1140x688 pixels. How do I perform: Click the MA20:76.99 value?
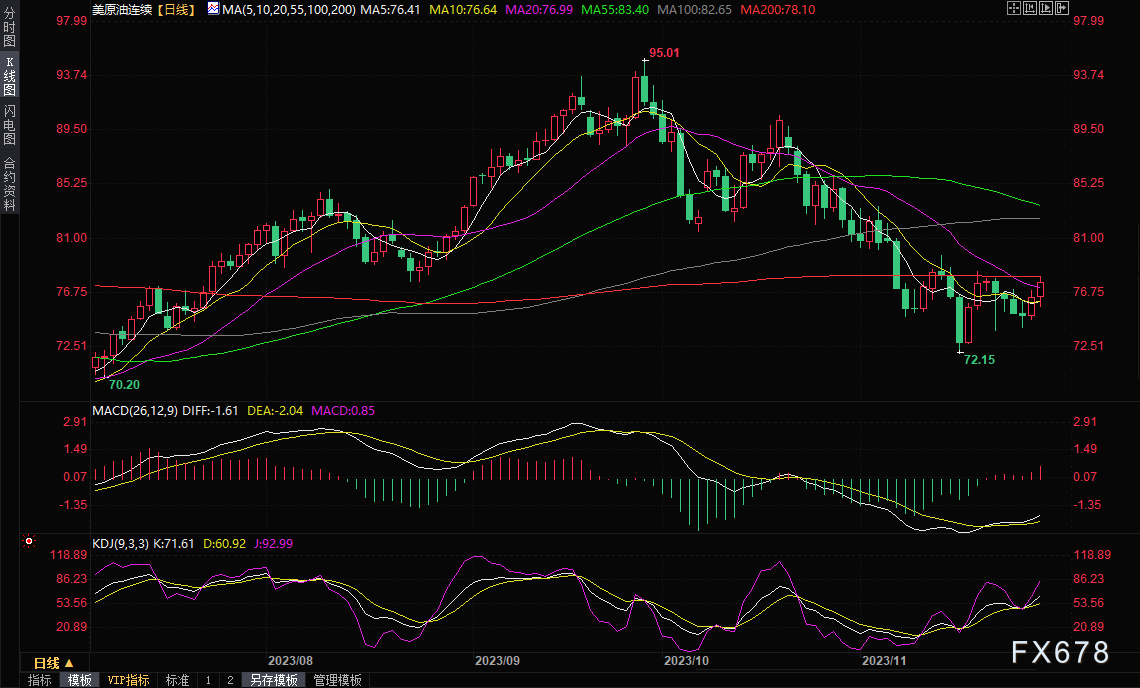point(539,9)
